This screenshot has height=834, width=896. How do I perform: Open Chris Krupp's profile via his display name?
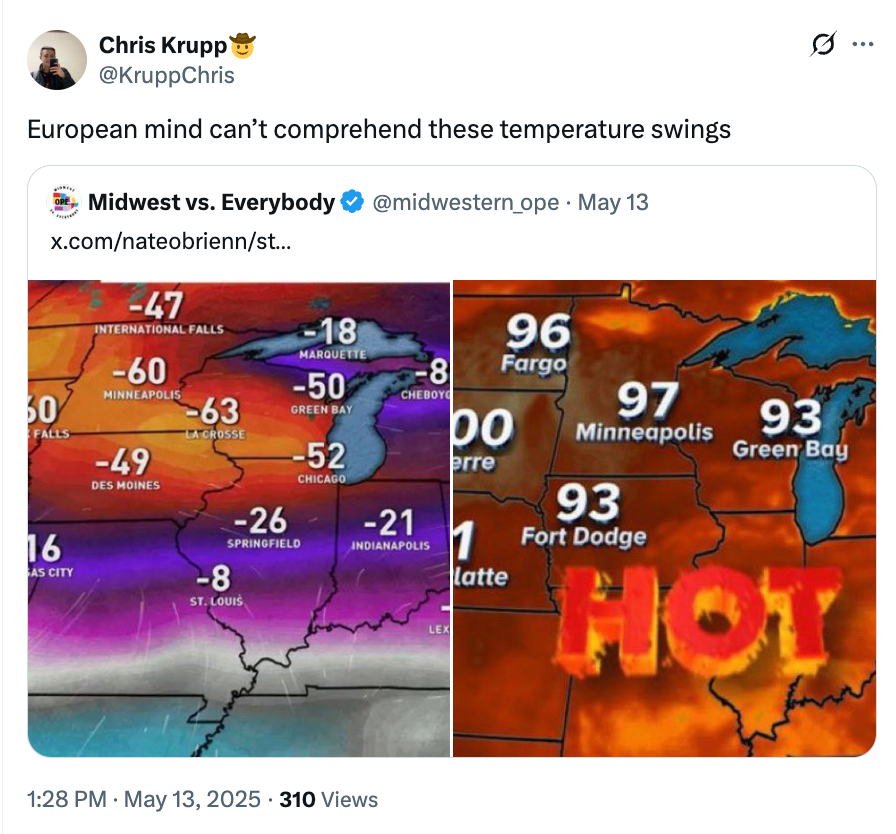coord(163,45)
